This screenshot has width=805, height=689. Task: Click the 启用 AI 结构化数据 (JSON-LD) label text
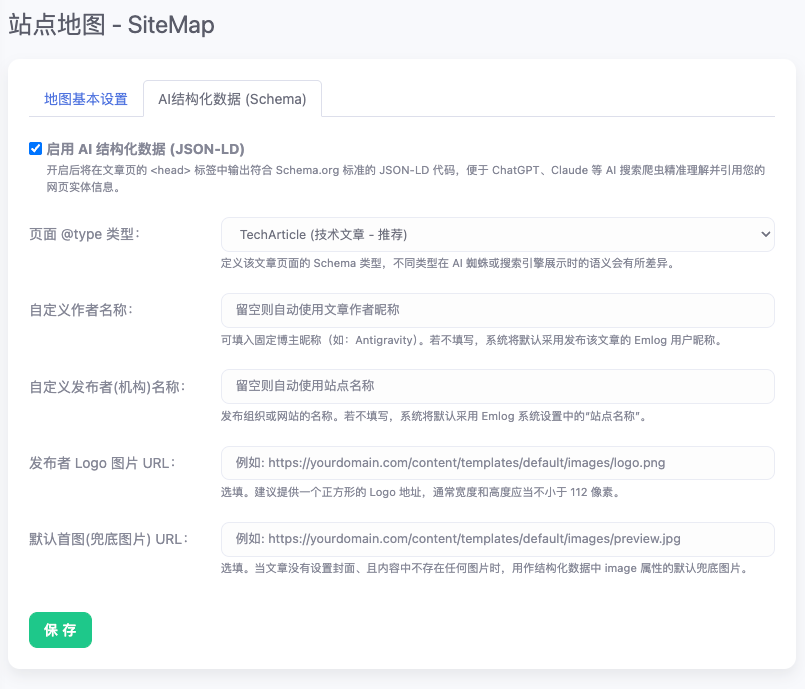tap(145, 149)
